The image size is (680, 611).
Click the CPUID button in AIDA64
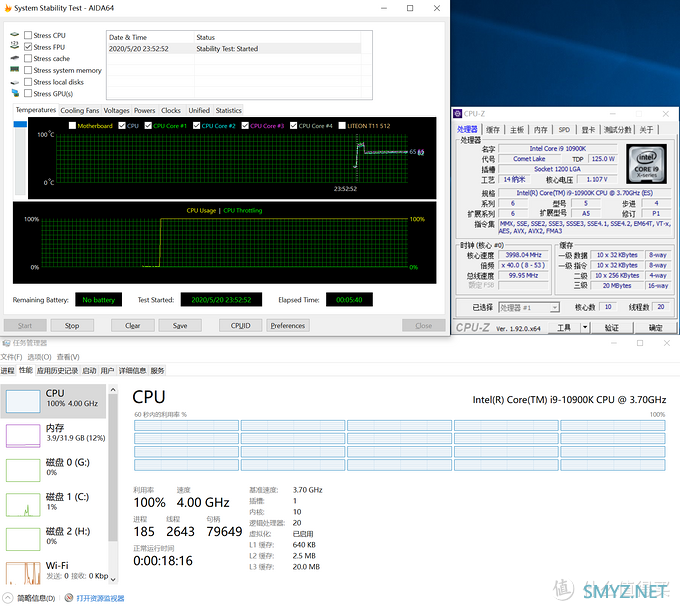coord(241,326)
